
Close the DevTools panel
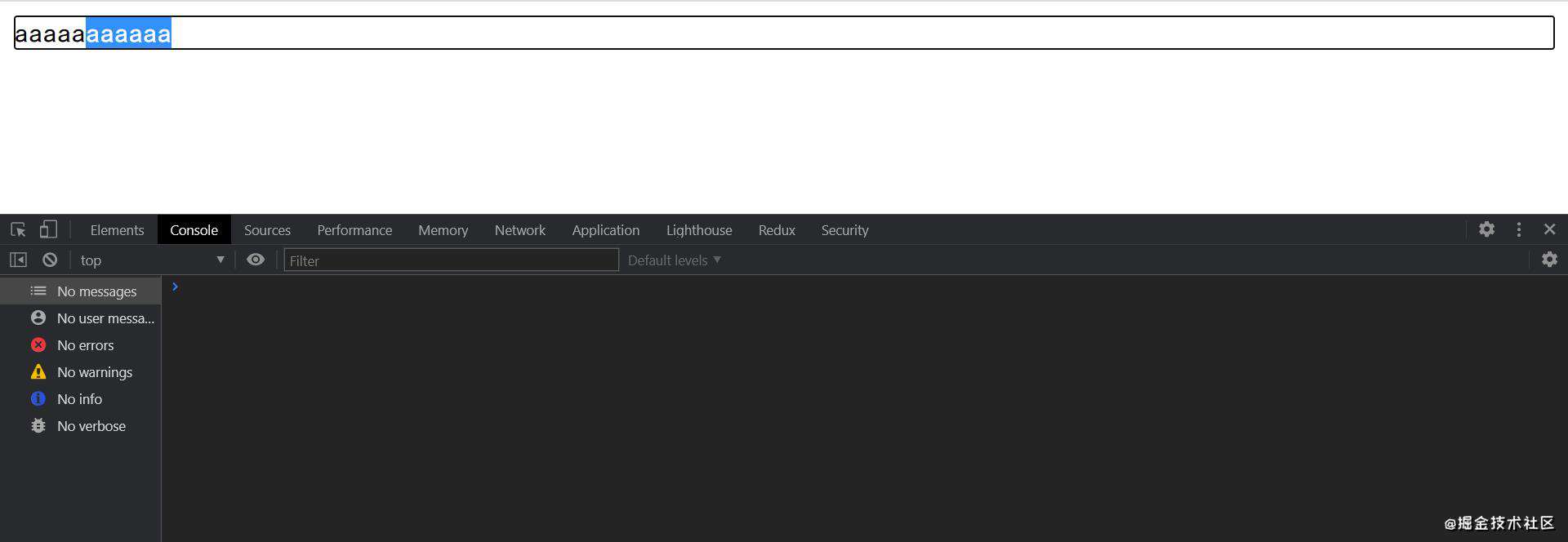1549,229
